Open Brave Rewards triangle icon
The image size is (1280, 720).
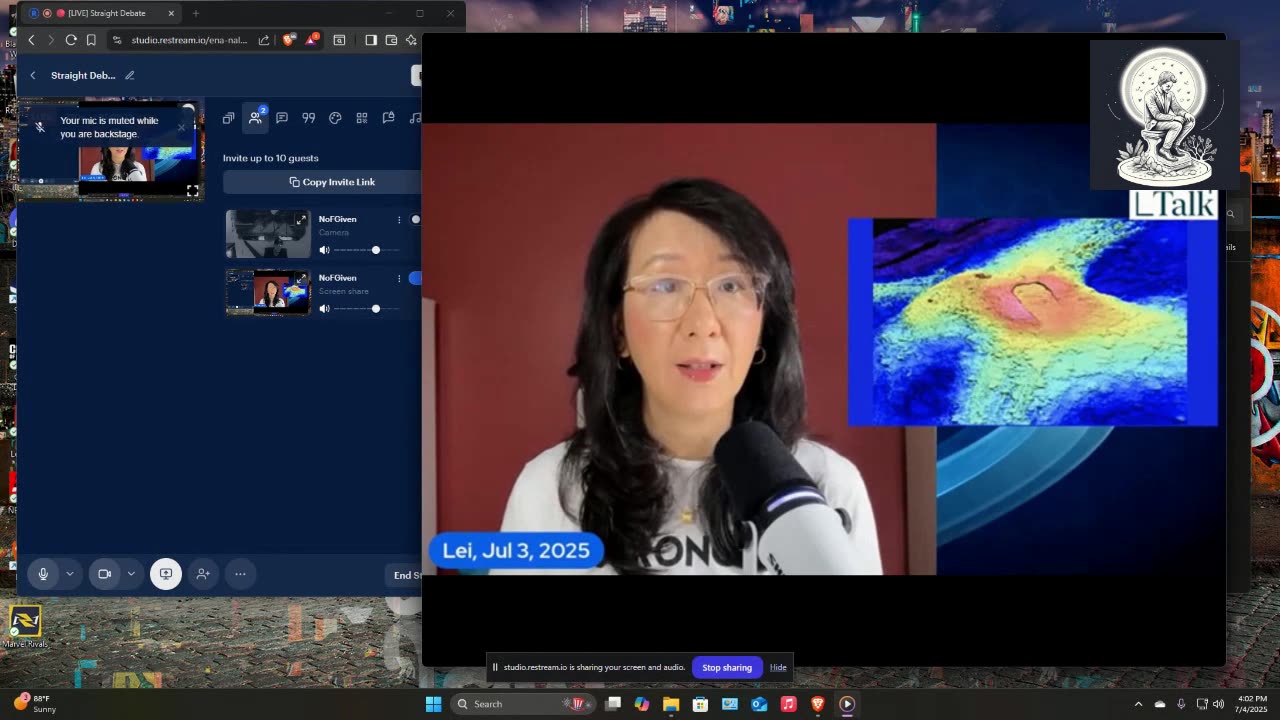313,40
